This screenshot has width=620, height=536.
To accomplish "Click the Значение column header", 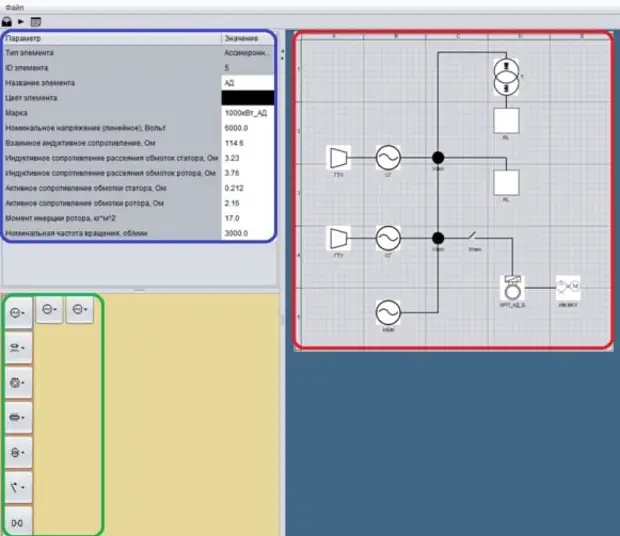I will coord(247,38).
